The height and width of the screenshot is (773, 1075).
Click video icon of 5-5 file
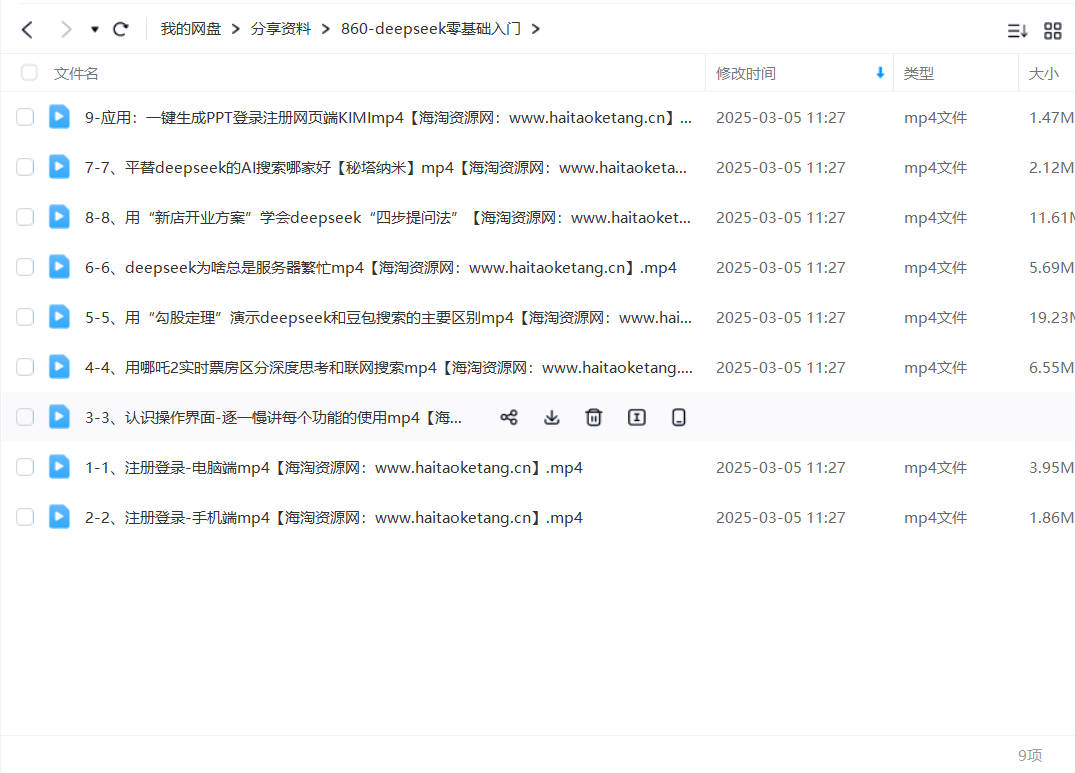coord(59,317)
